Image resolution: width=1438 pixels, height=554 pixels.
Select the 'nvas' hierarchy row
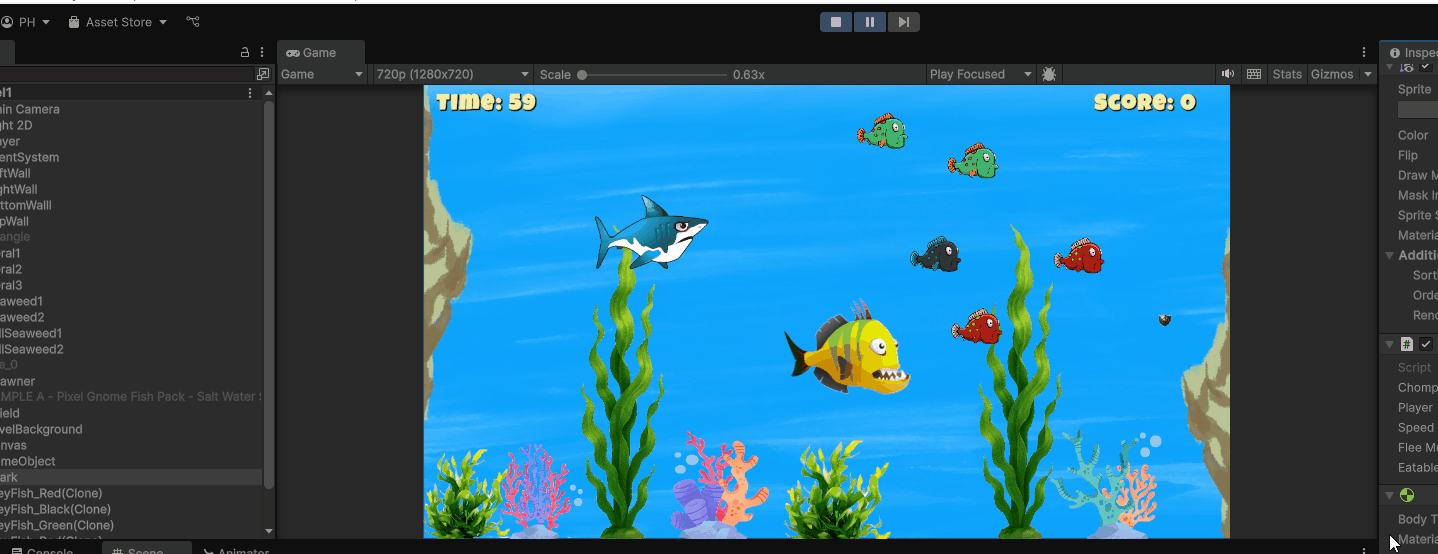(131, 445)
